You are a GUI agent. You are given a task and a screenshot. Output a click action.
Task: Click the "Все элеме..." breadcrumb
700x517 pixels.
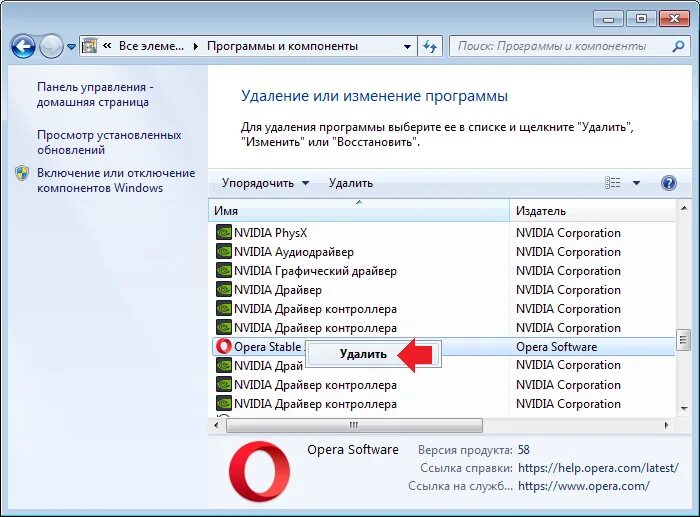click(151, 46)
